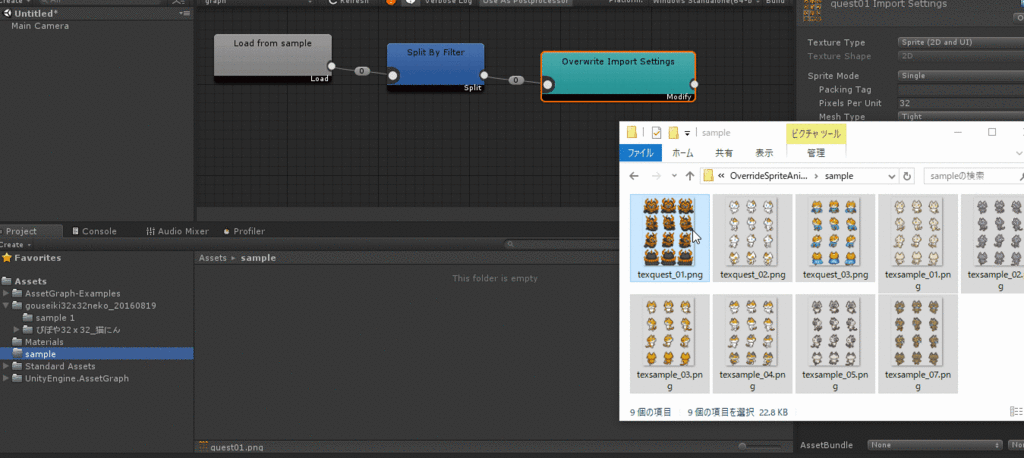1024x458 pixels.
Task: Open the Sprite Mode dropdown
Action: click(x=961, y=76)
